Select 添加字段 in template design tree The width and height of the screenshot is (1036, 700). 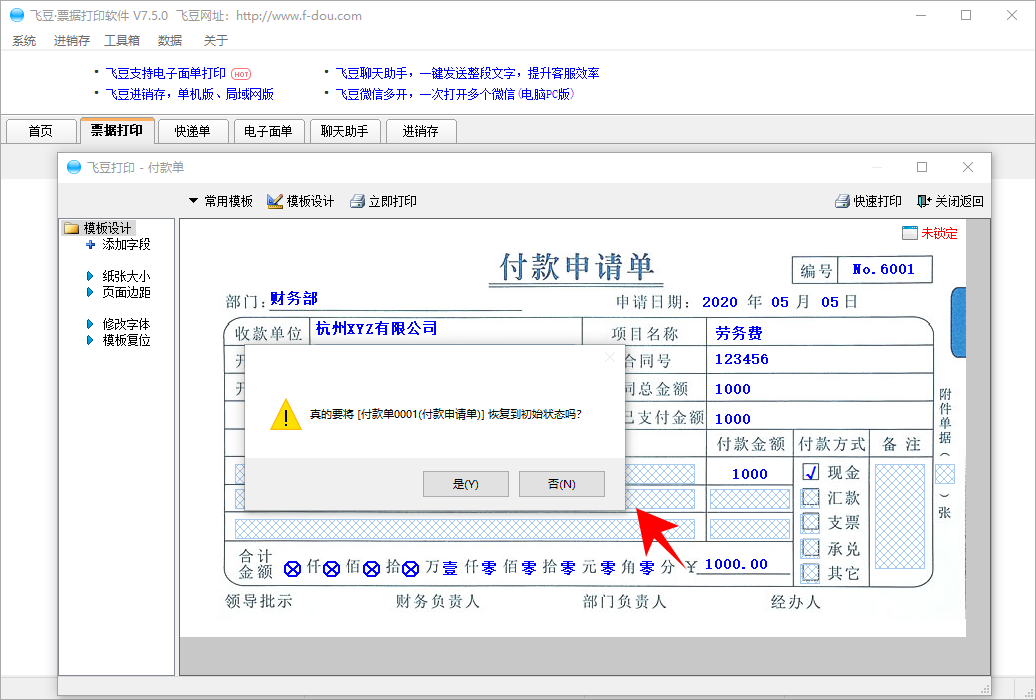point(126,245)
